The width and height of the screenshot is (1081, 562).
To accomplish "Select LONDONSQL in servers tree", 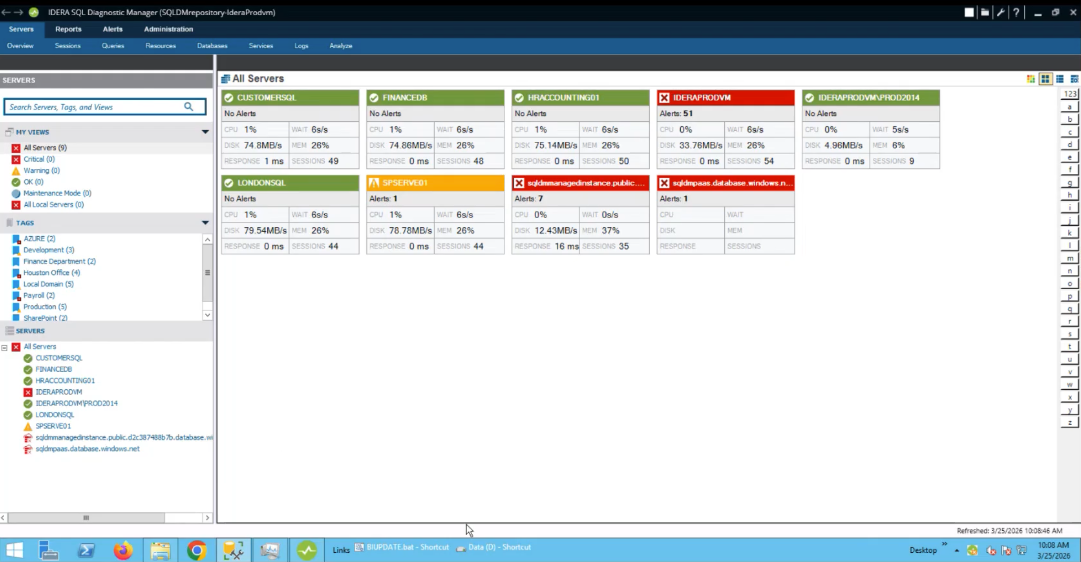I will (54, 414).
